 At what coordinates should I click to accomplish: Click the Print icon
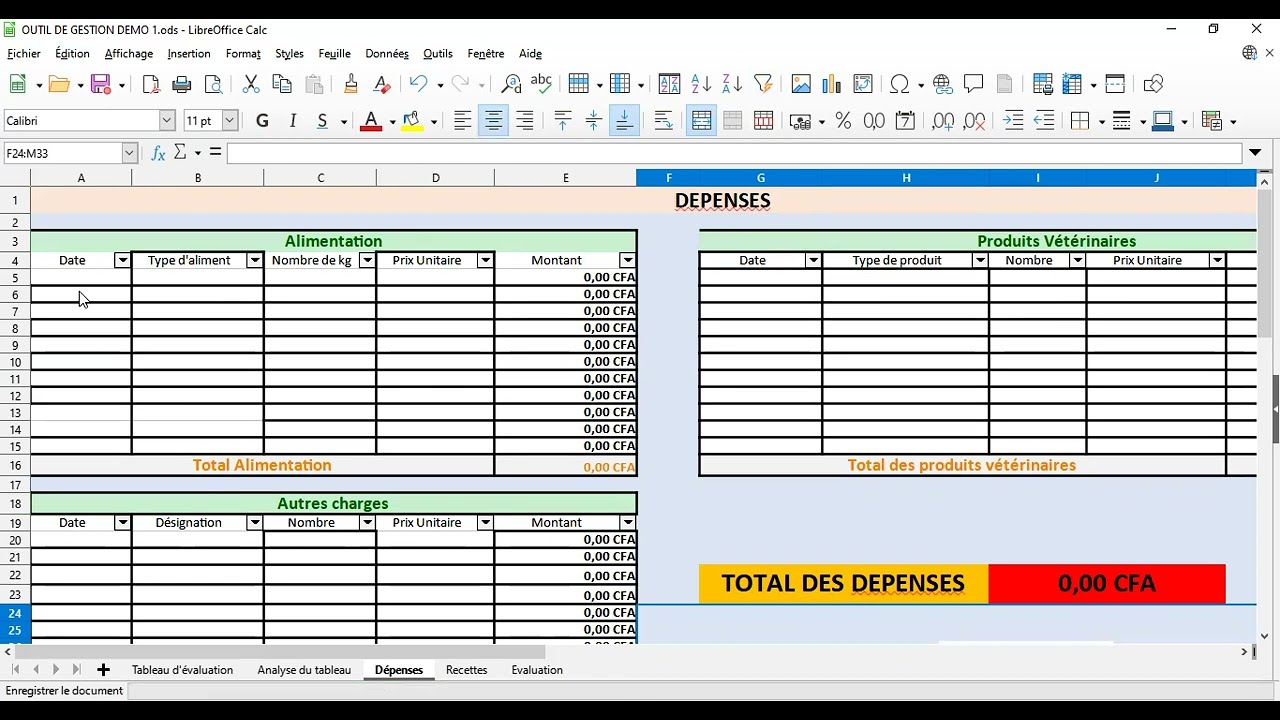[x=182, y=84]
